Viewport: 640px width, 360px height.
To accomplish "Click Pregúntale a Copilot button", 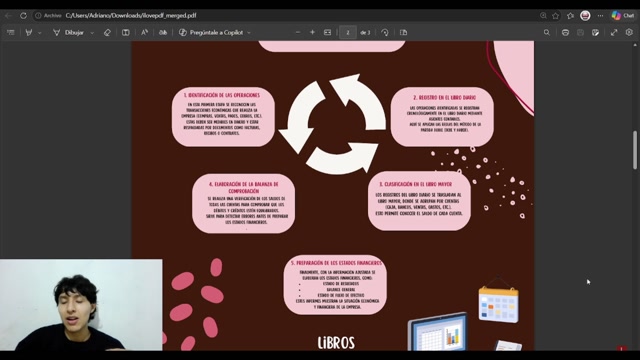I will pos(211,32).
